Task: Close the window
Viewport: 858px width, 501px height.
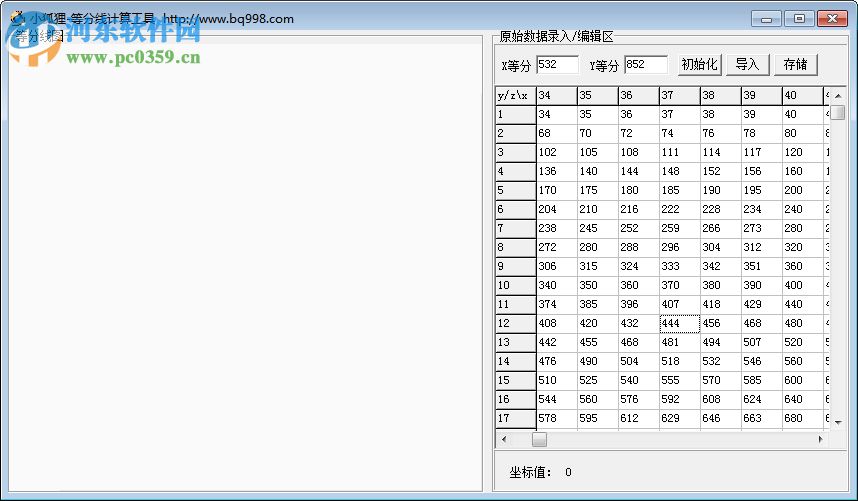Action: tap(832, 19)
